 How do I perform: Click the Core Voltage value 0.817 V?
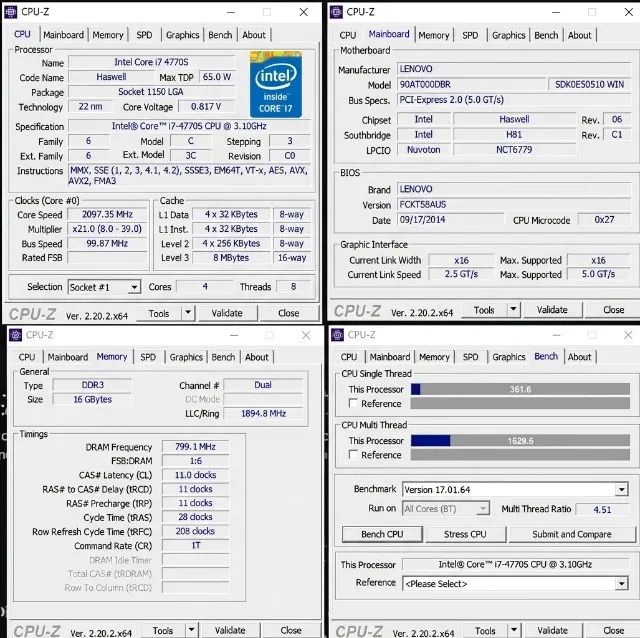coord(206,107)
